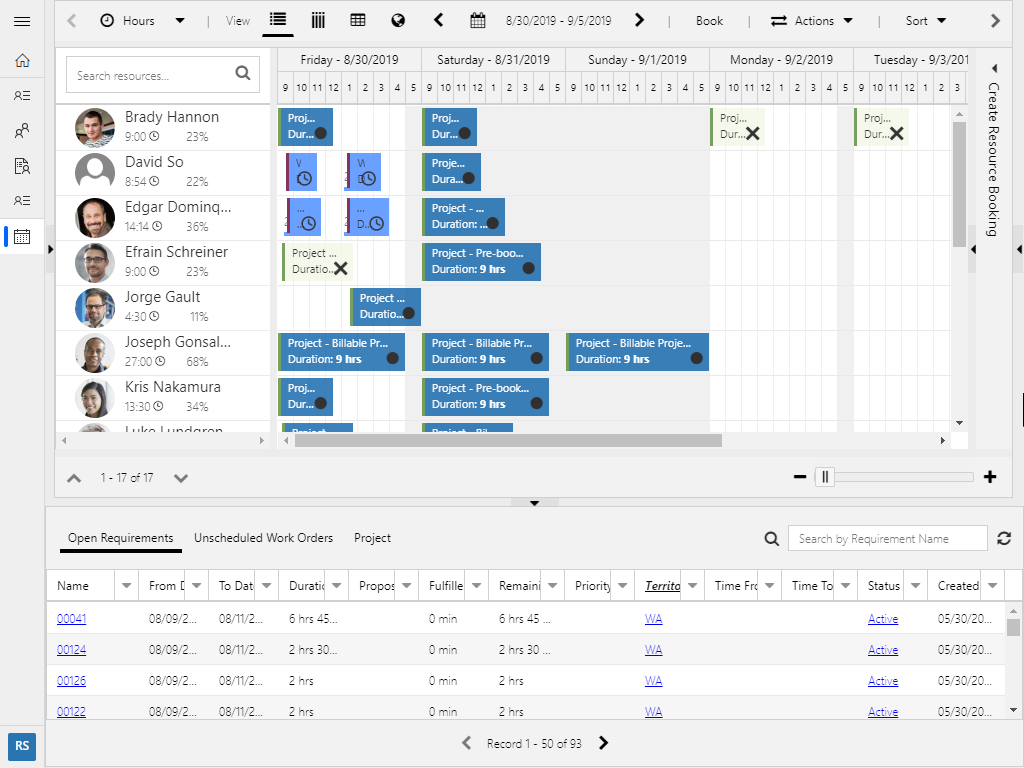Click the Book button

pyautogui.click(x=709, y=20)
